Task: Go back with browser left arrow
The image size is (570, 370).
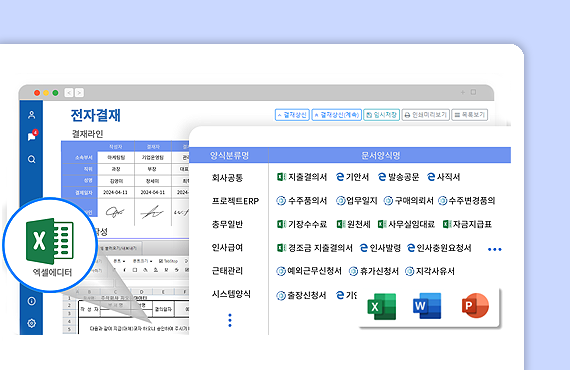Action: click(69, 93)
